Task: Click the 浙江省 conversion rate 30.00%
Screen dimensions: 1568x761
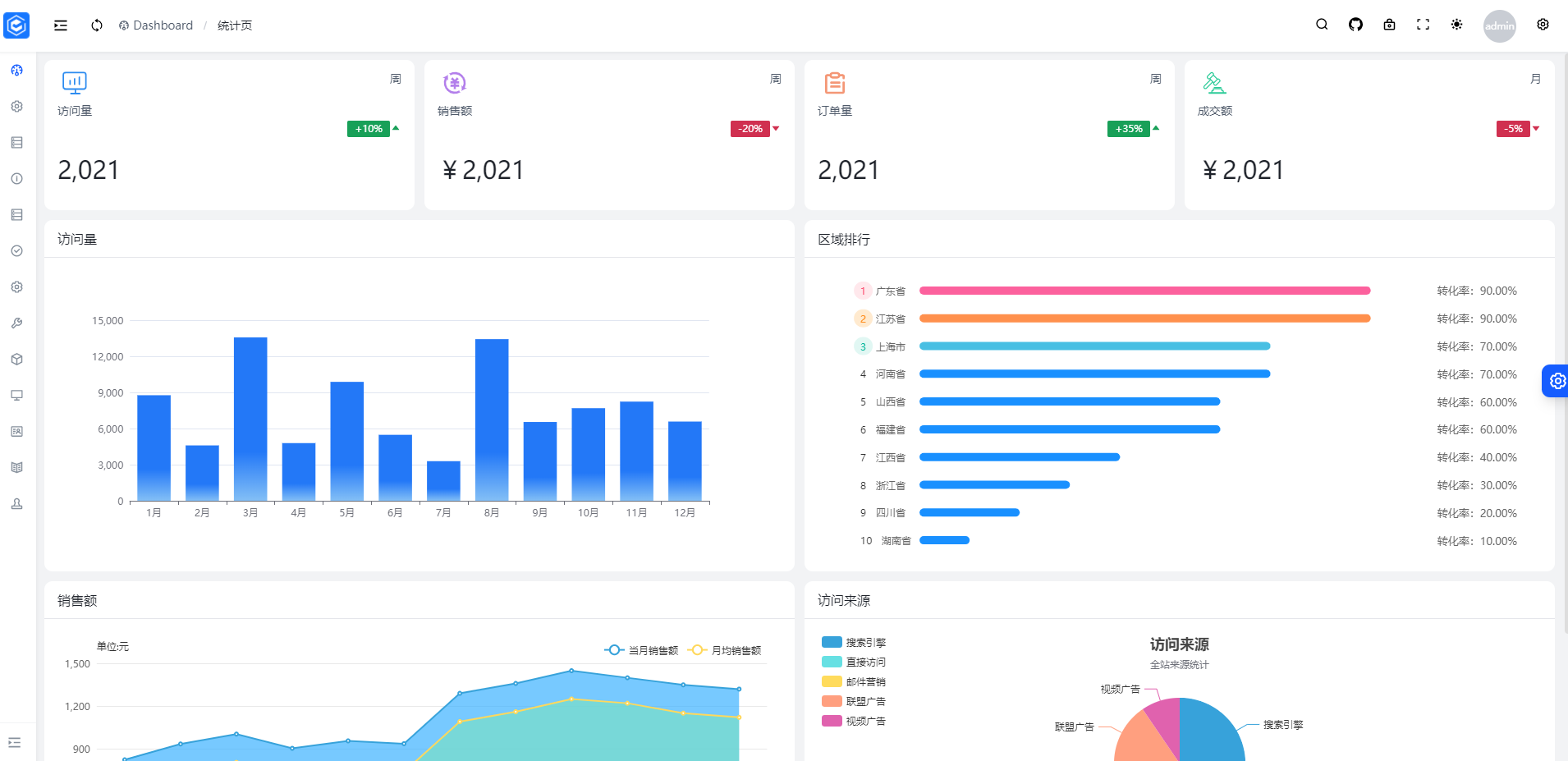Action: coord(1477,485)
